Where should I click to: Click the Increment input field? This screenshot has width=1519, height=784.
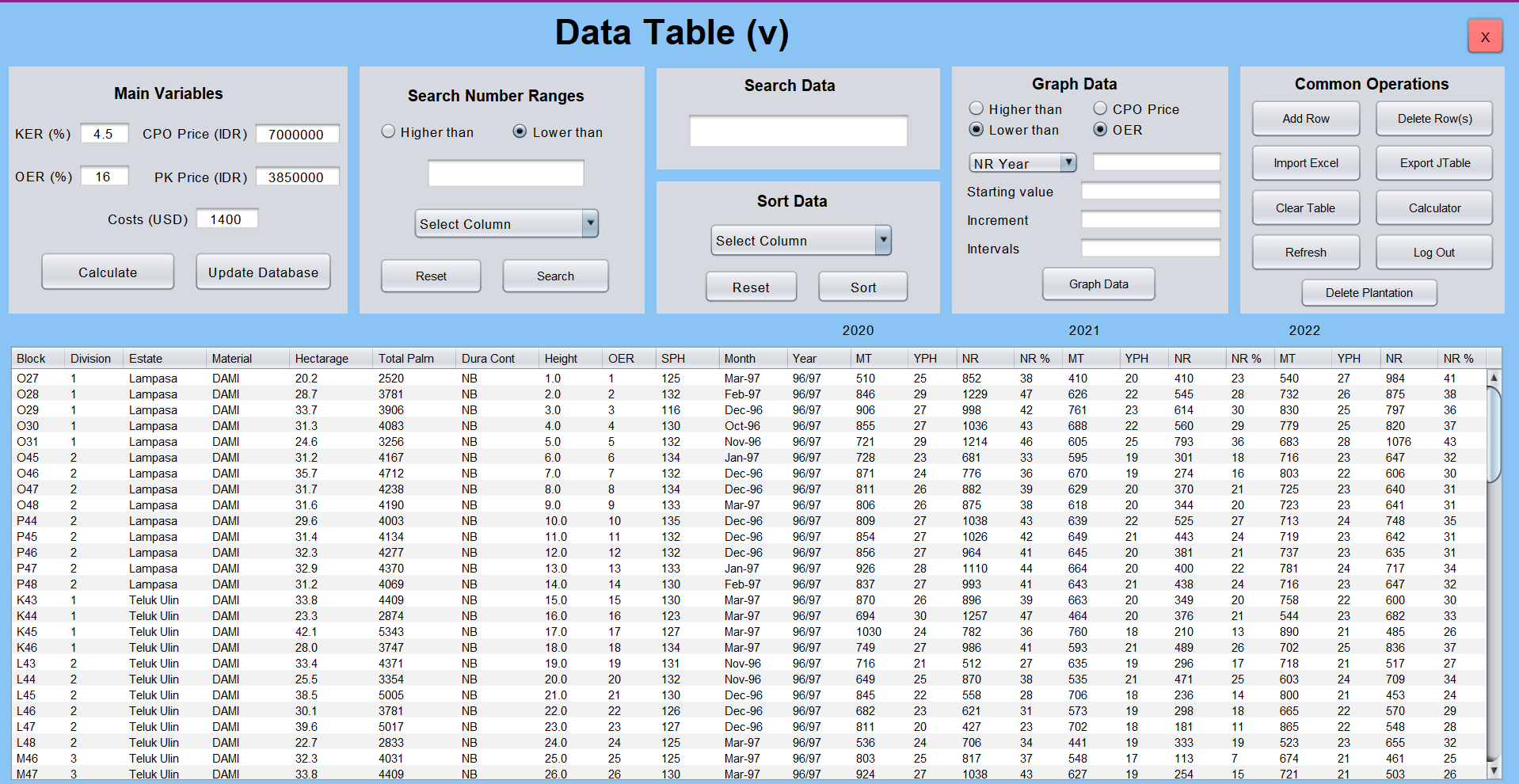coord(1151,219)
